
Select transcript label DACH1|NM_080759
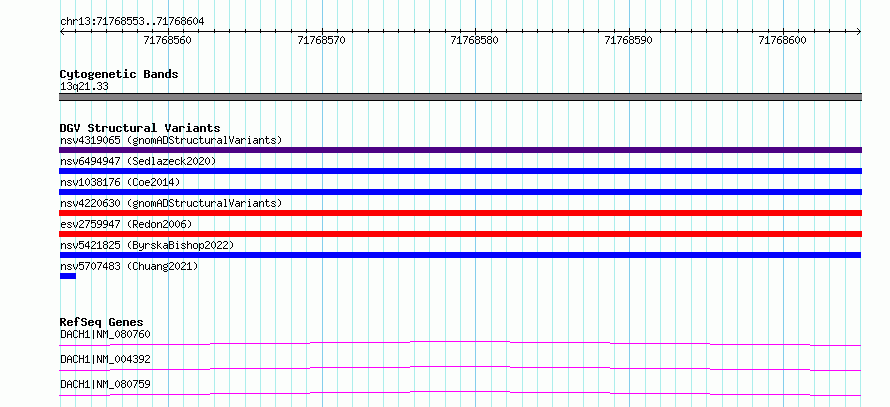click(x=106, y=385)
